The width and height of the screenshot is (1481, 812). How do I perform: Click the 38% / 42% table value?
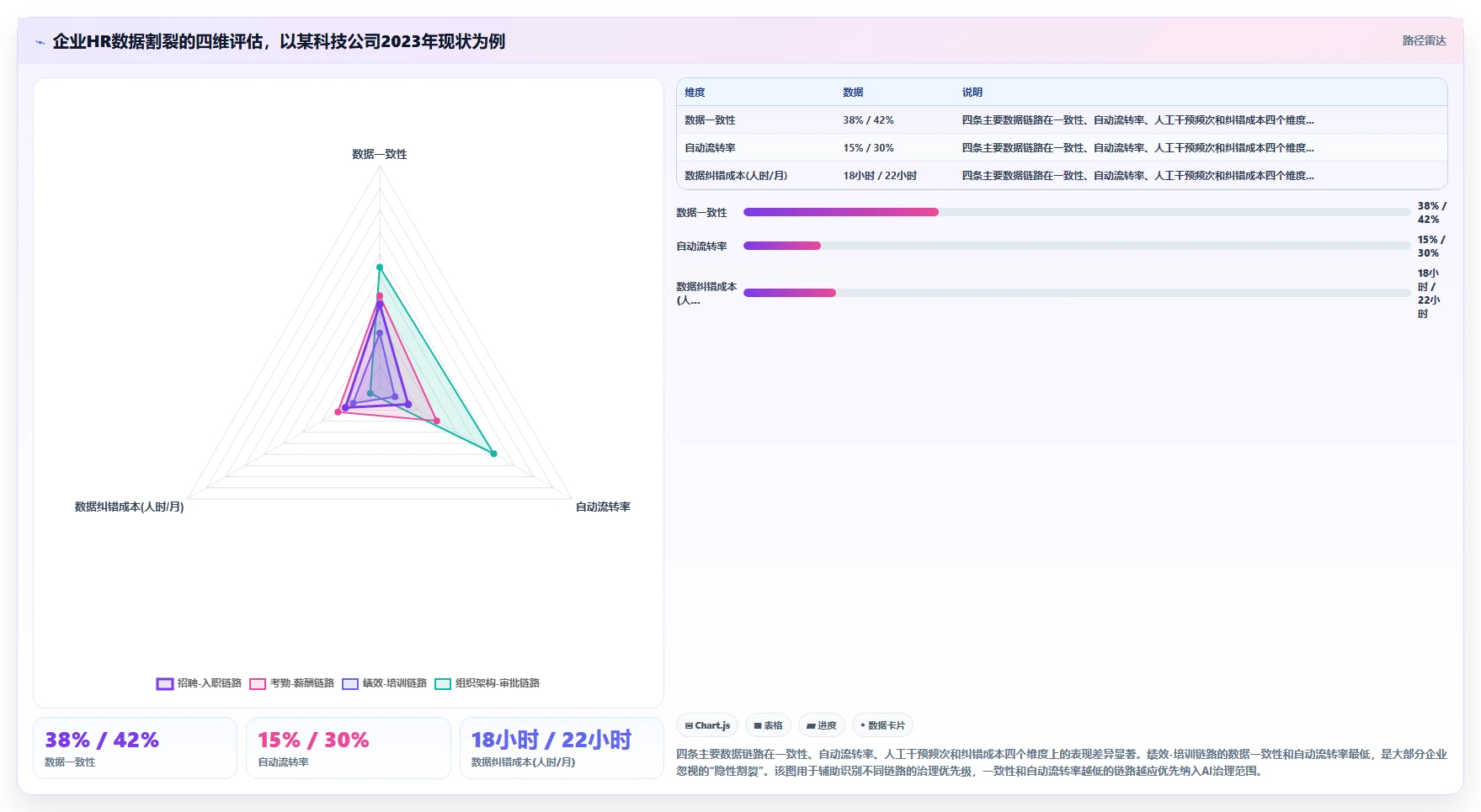[x=868, y=120]
